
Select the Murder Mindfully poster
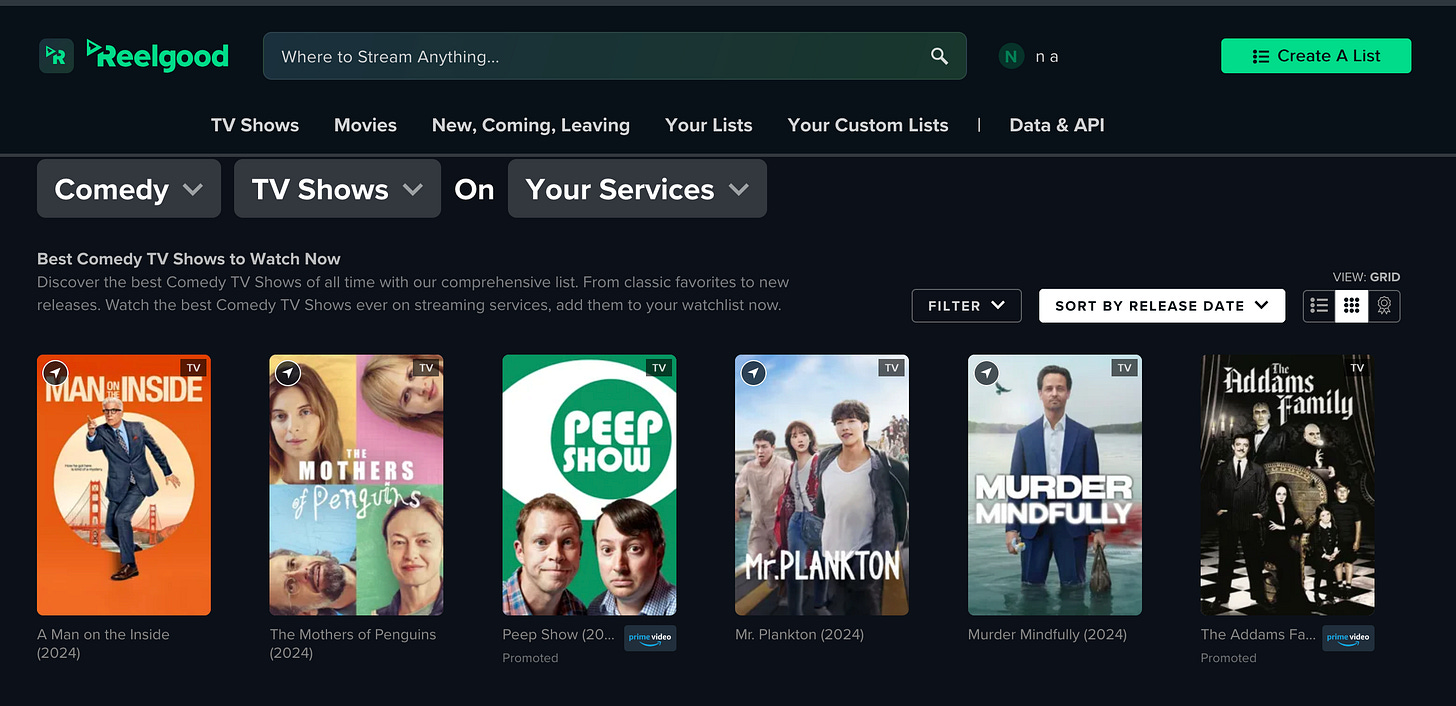point(1055,485)
